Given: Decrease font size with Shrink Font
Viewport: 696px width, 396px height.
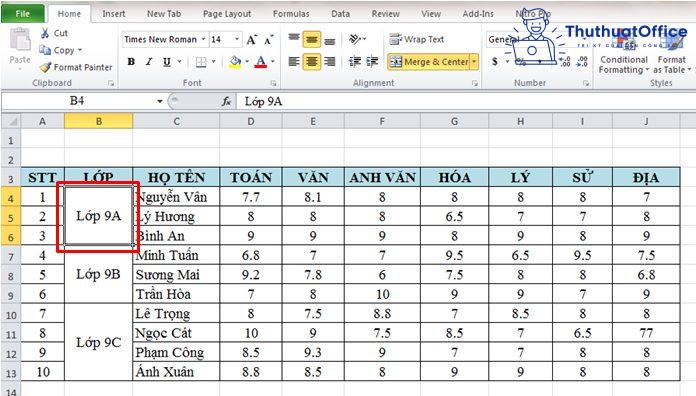Looking at the screenshot, I should [268, 40].
